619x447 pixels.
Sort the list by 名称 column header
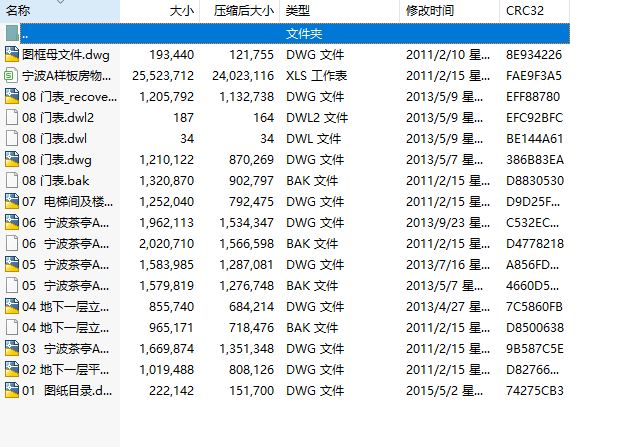tap(18, 11)
